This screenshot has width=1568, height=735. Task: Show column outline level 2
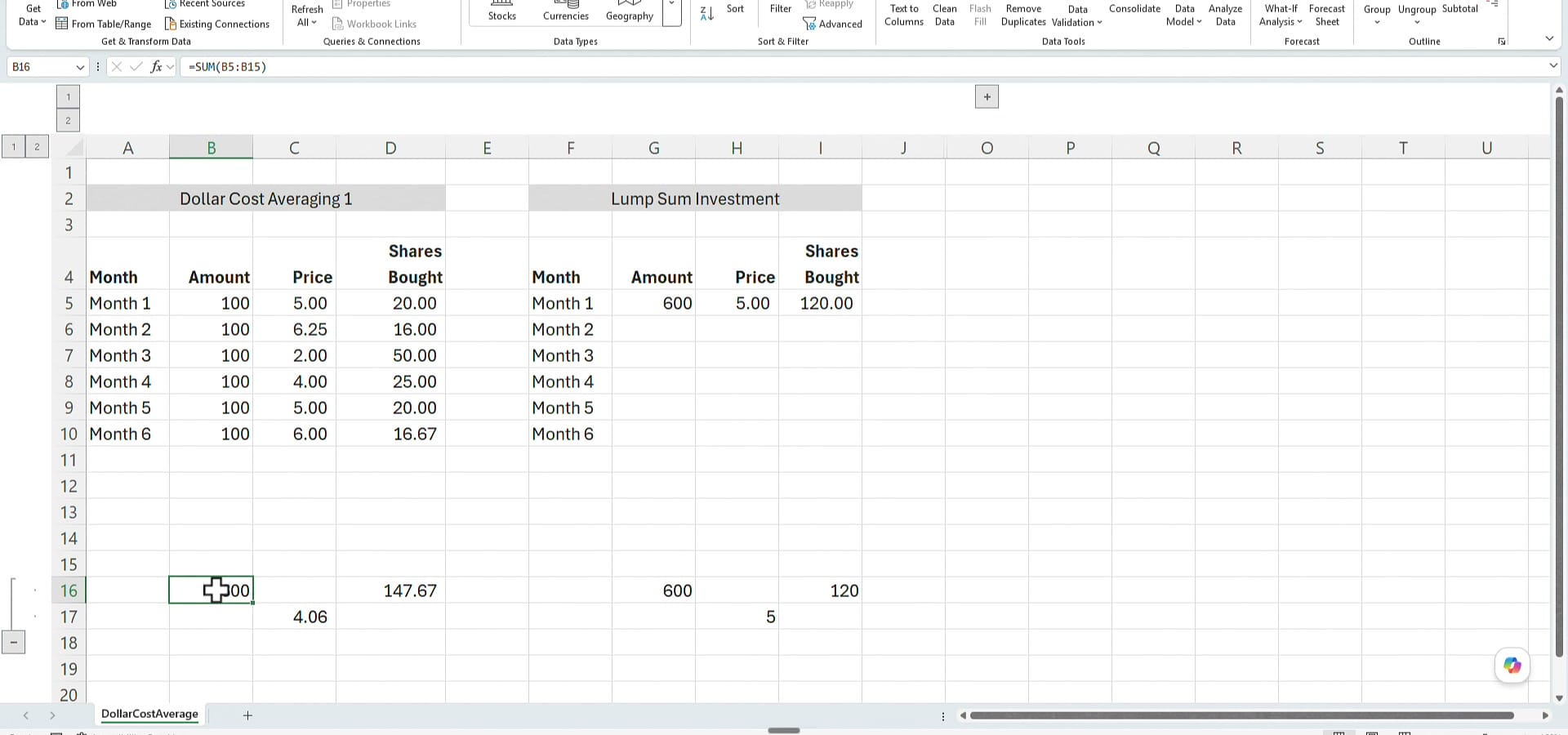pos(68,120)
